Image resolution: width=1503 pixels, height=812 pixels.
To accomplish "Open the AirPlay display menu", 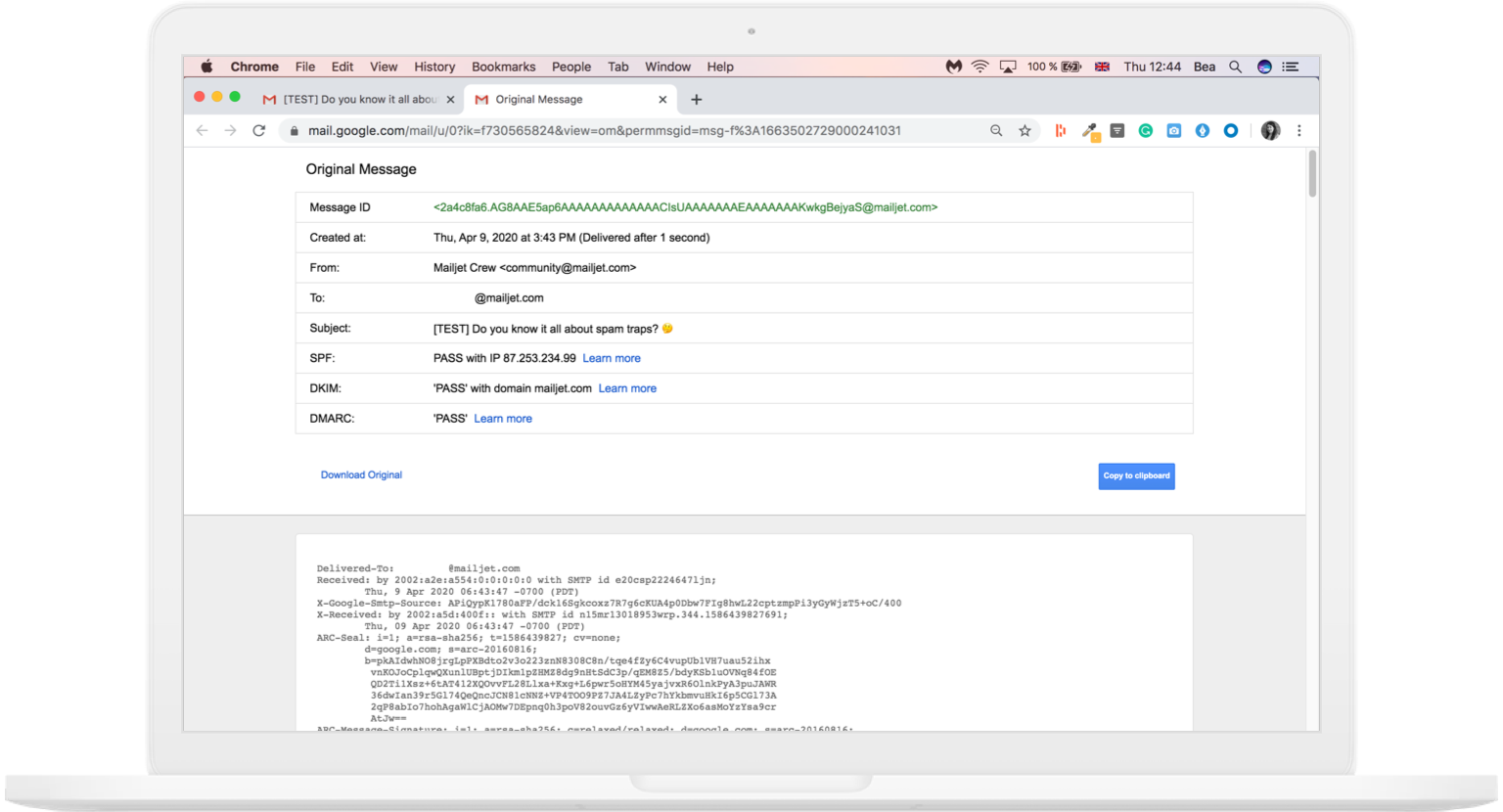I will tap(1008, 67).
